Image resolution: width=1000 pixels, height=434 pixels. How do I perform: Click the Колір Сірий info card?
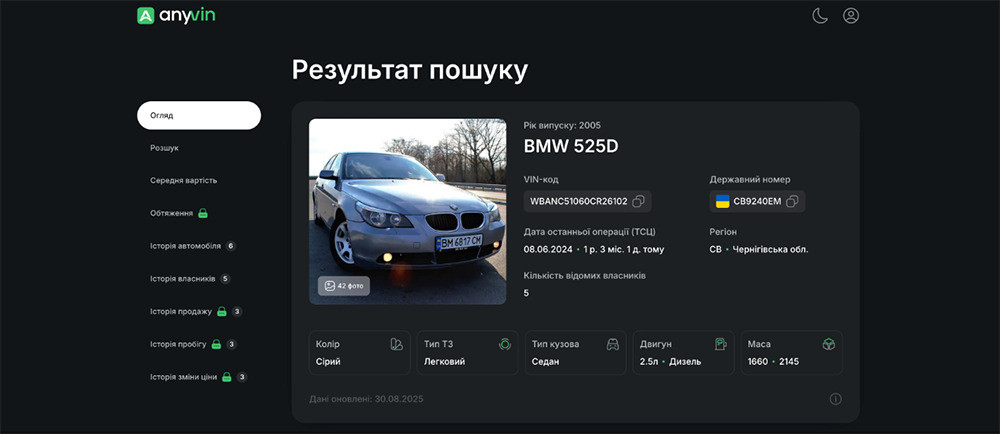tap(360, 352)
